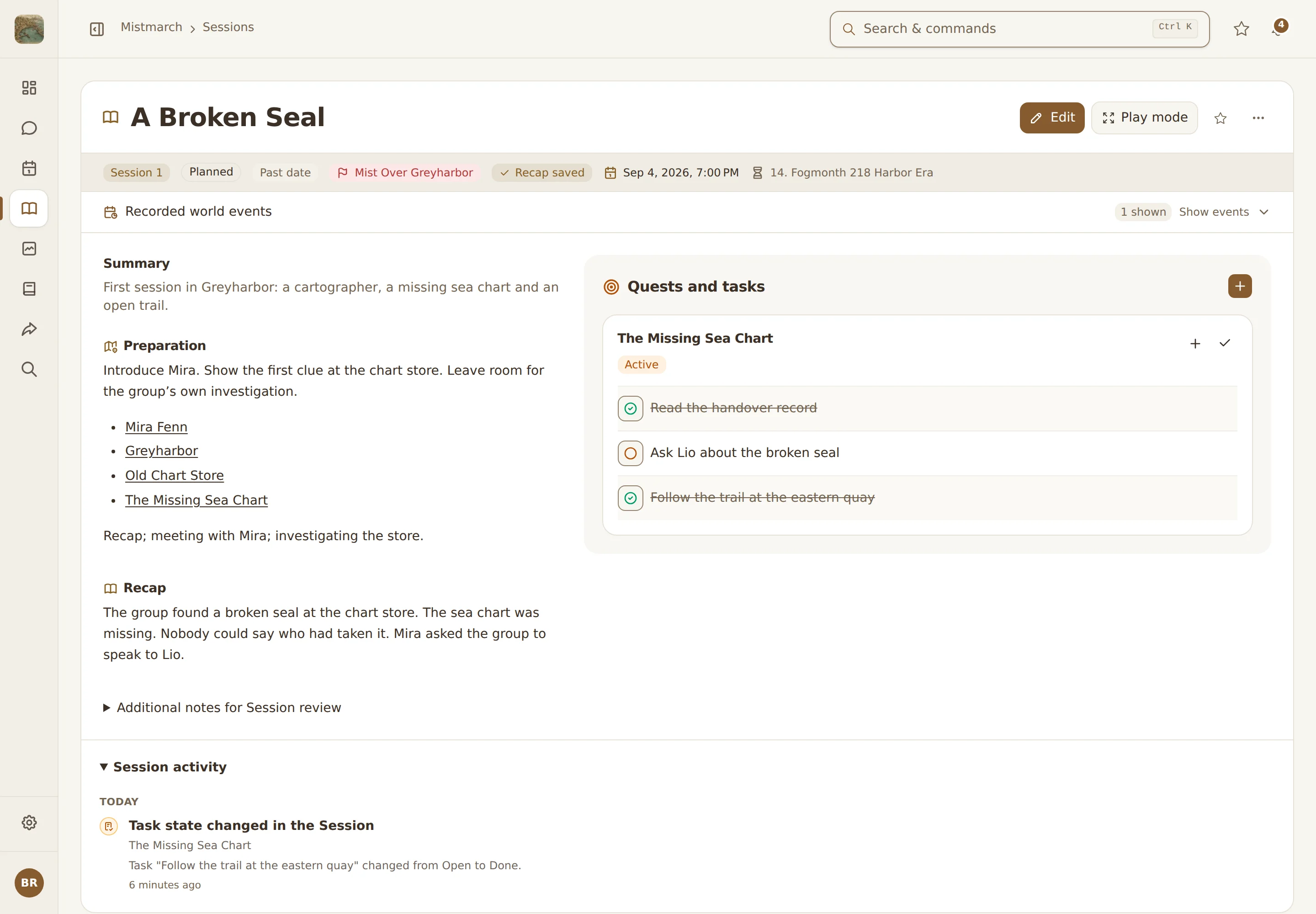The image size is (1316, 914).
Task: Click the top bar favorites star
Action: click(x=1242, y=29)
